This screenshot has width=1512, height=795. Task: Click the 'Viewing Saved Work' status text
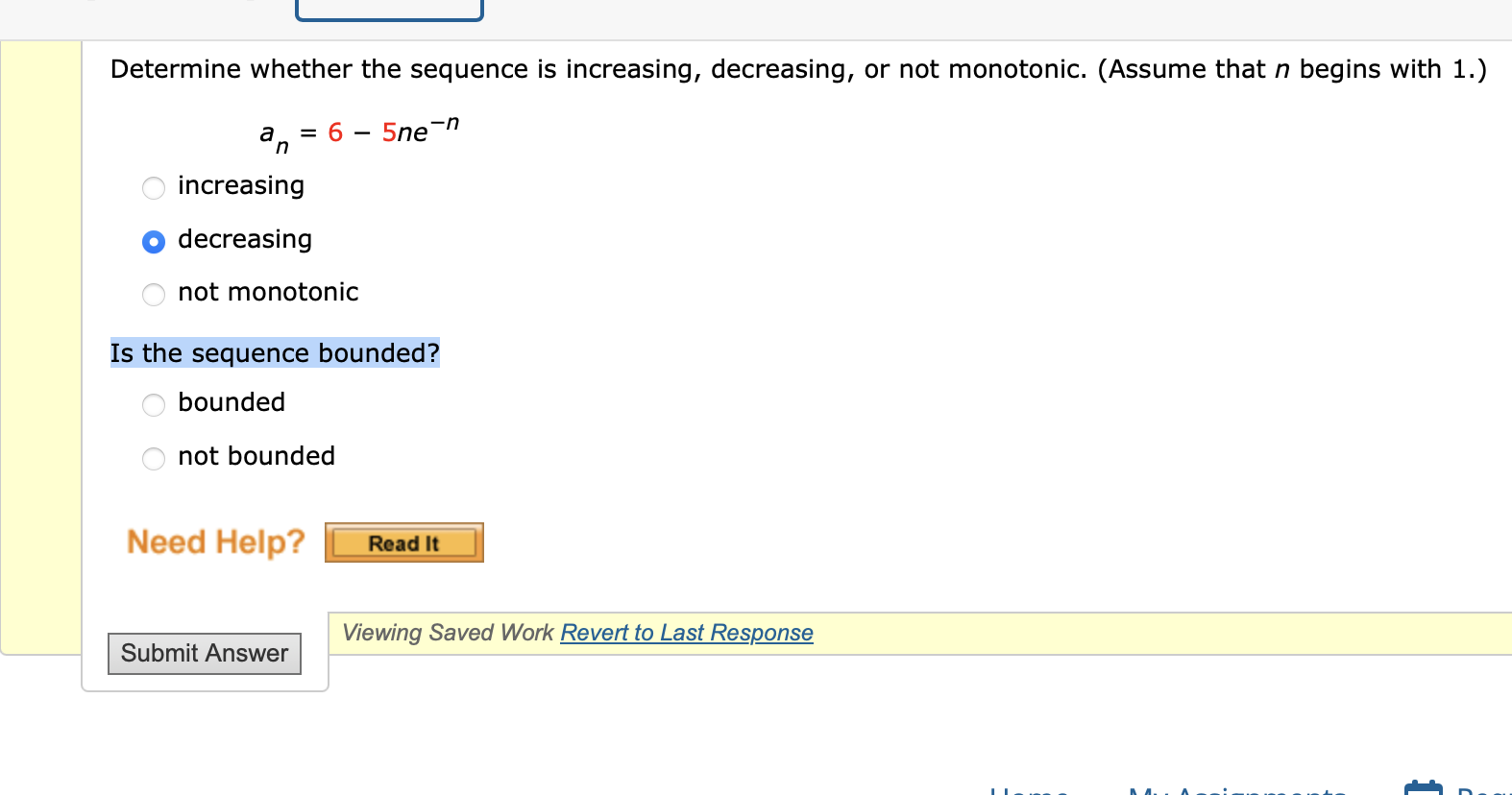[x=448, y=633]
